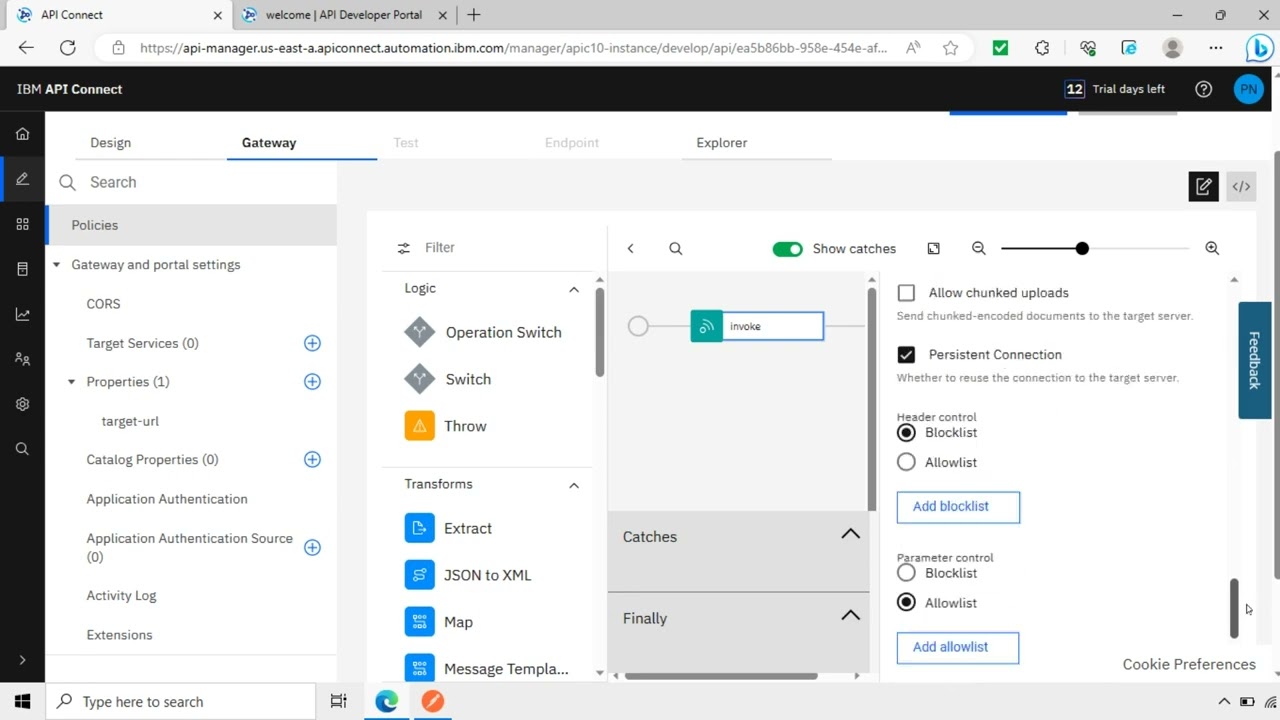The image size is (1280, 720).
Task: Collapse the Finally section
Action: click(850, 615)
